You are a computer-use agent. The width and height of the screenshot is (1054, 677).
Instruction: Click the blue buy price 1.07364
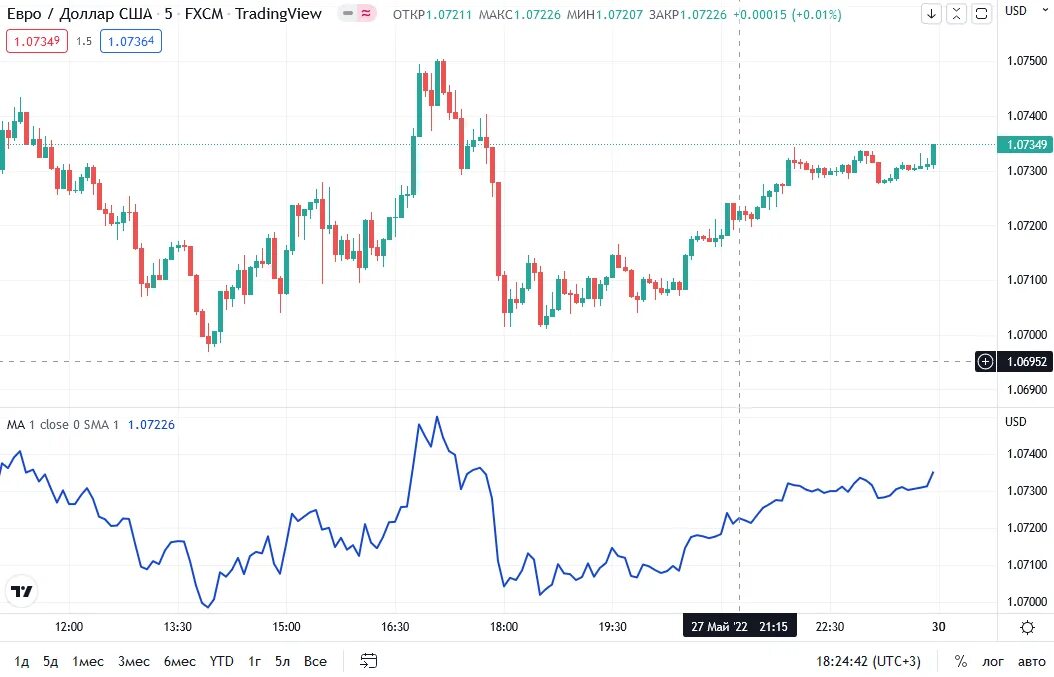pos(131,42)
